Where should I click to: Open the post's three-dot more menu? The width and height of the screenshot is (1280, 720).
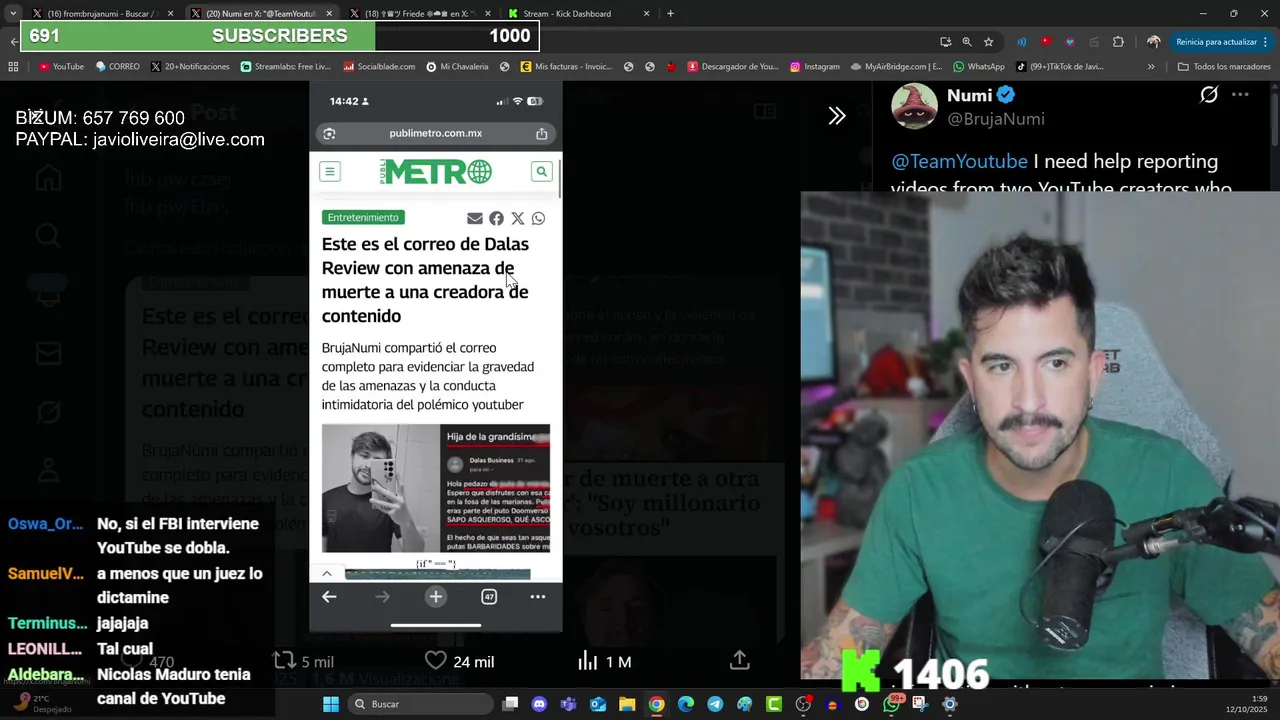point(1240,95)
